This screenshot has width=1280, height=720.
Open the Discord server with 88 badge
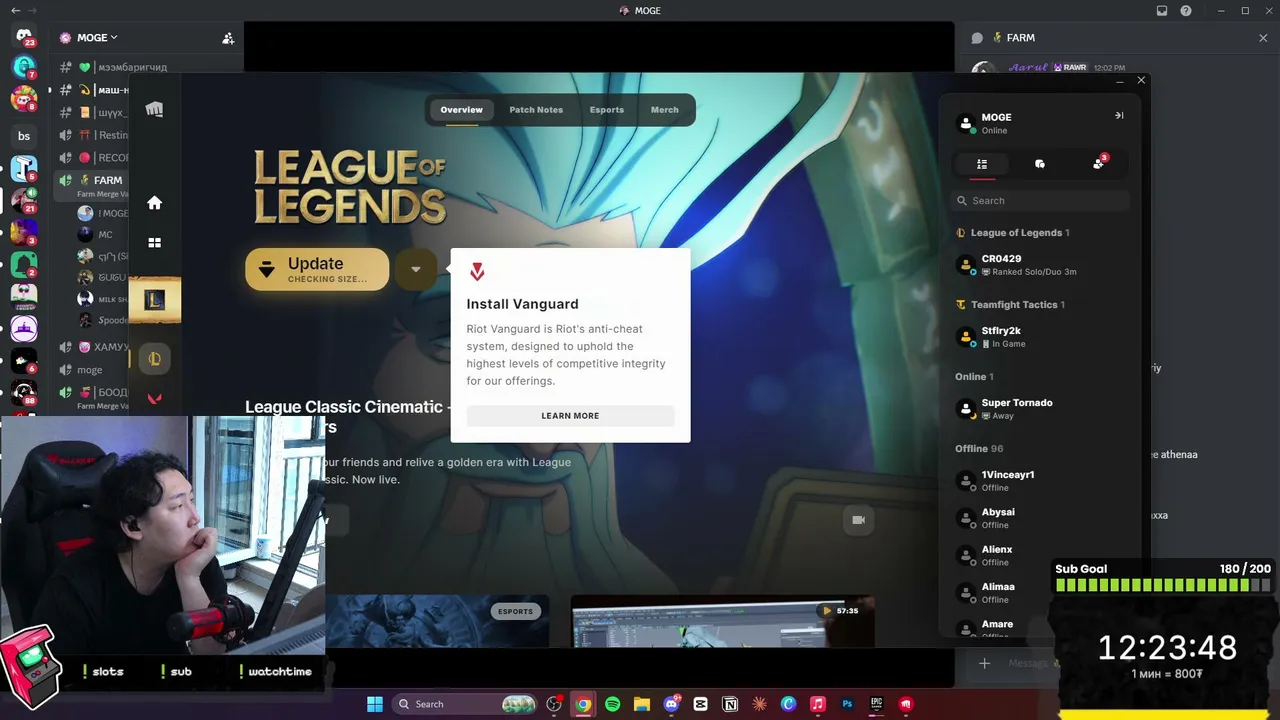[24, 394]
